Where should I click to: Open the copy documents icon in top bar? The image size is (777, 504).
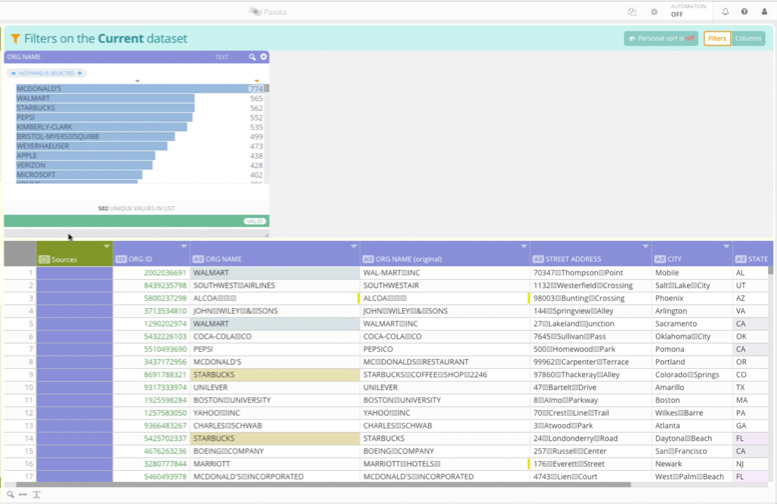tap(632, 12)
